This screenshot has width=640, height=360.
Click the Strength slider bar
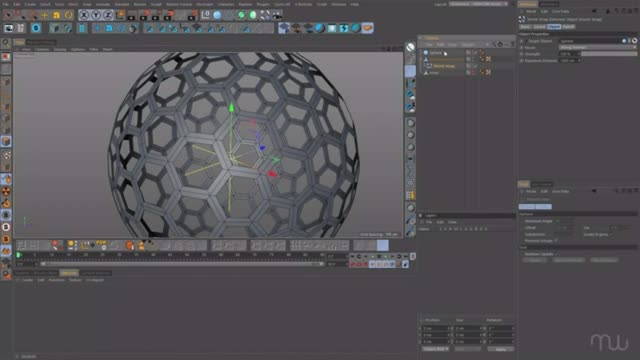[x=609, y=54]
